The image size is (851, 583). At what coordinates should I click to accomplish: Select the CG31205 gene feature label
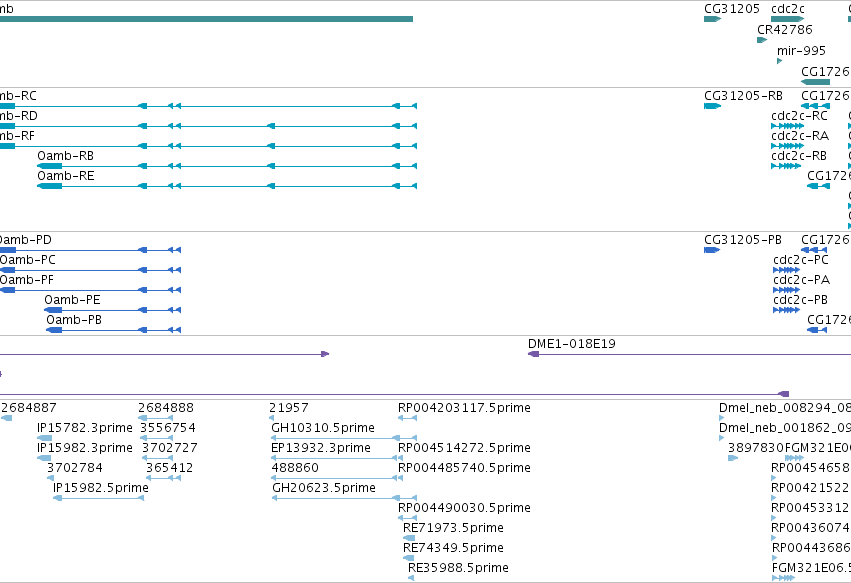[x=732, y=9]
